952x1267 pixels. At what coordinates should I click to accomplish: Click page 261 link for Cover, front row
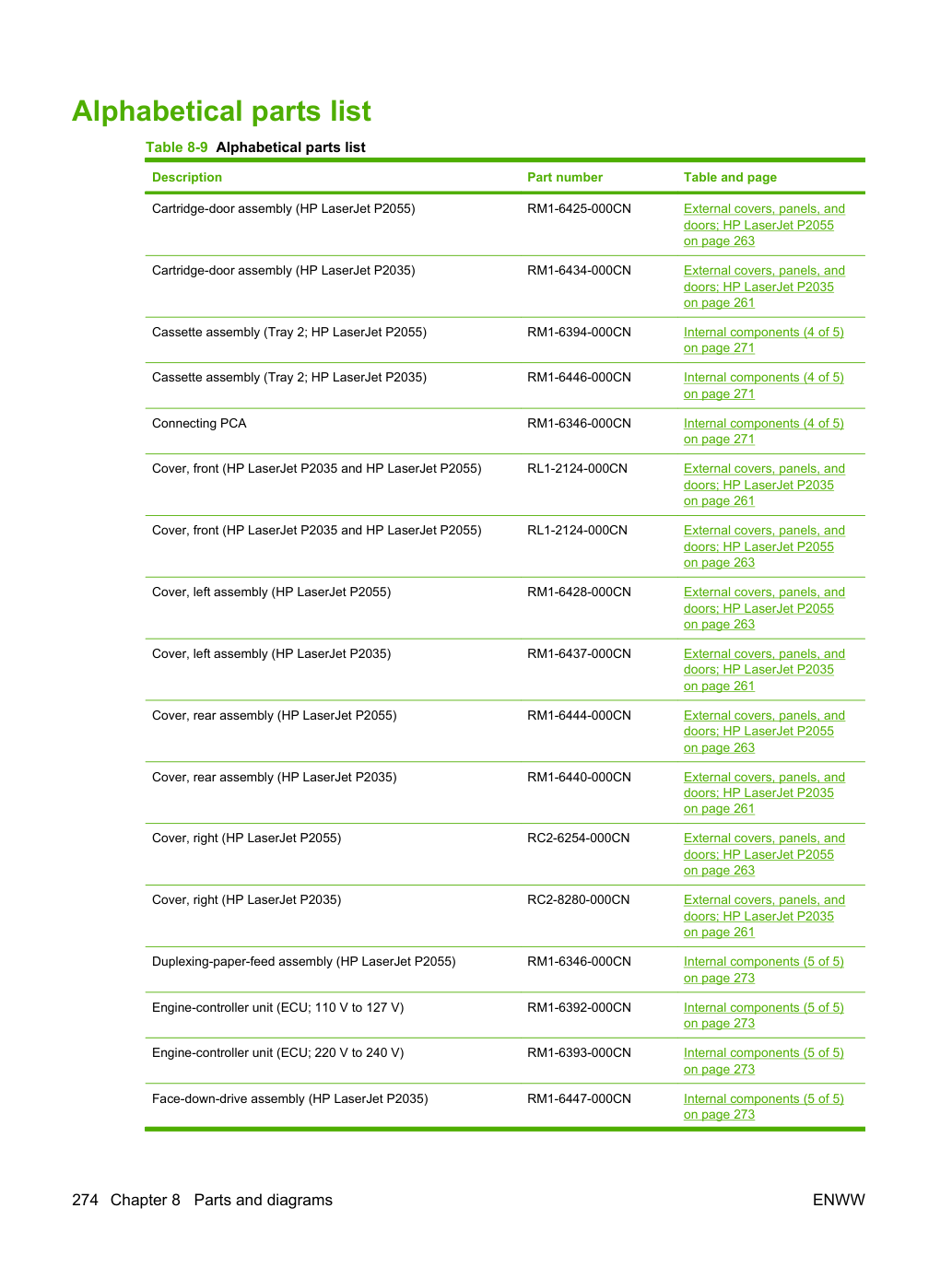pyautogui.click(x=764, y=485)
